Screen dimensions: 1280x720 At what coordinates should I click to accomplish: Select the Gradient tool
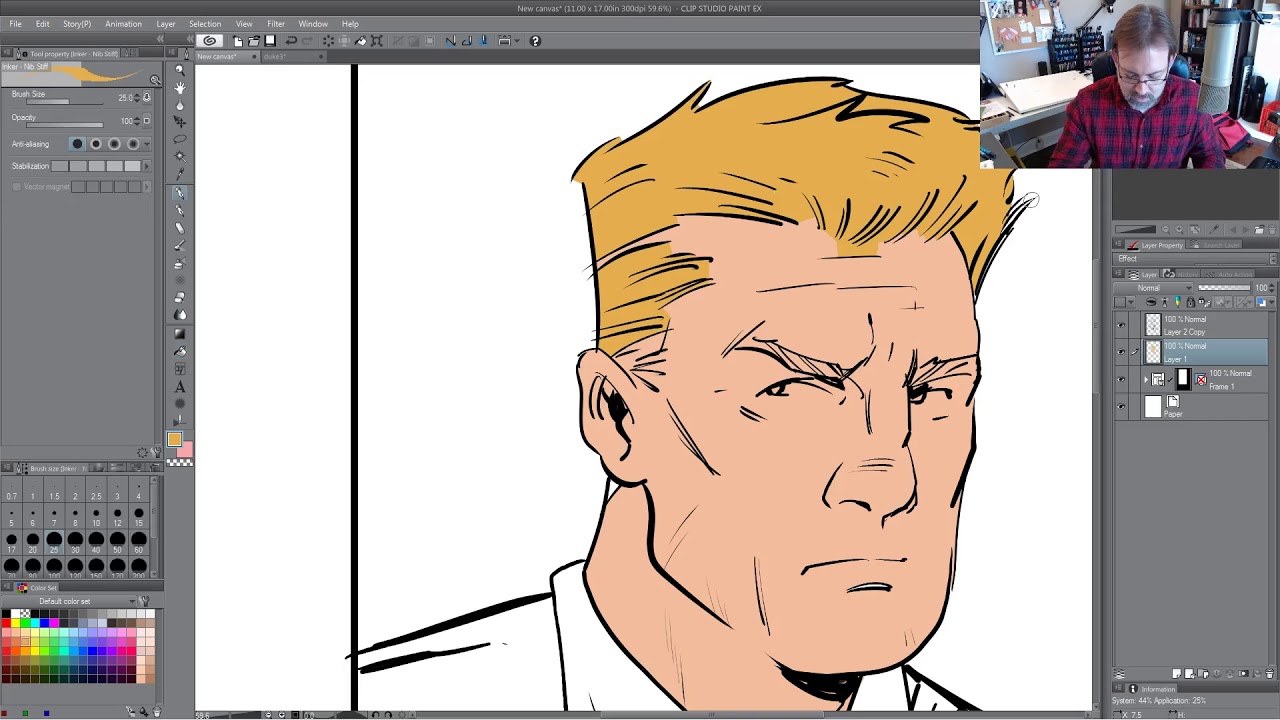[x=180, y=333]
